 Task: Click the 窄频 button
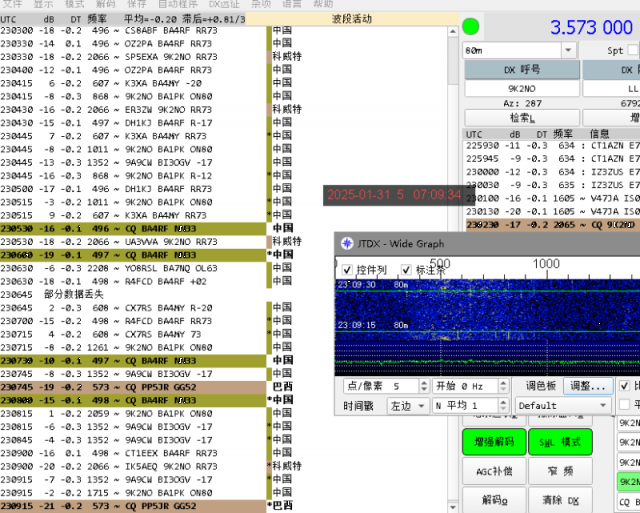click(560, 471)
